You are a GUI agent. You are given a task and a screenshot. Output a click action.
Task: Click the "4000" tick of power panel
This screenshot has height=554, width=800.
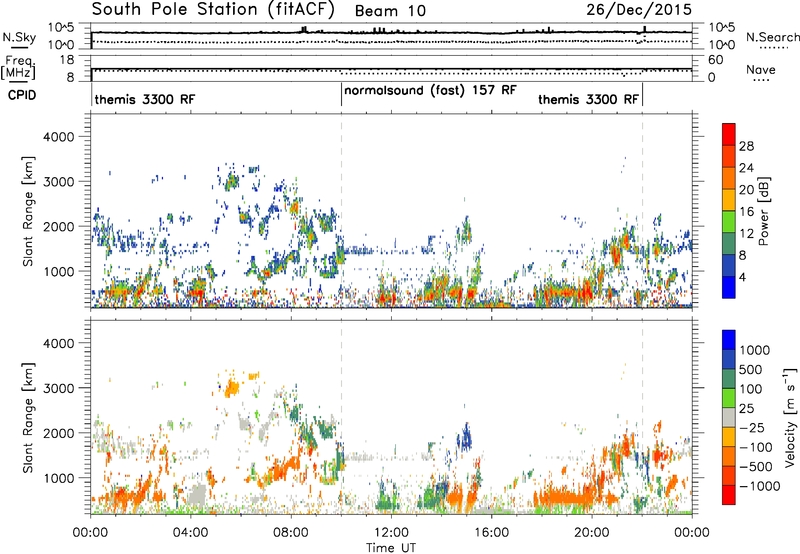point(59,137)
